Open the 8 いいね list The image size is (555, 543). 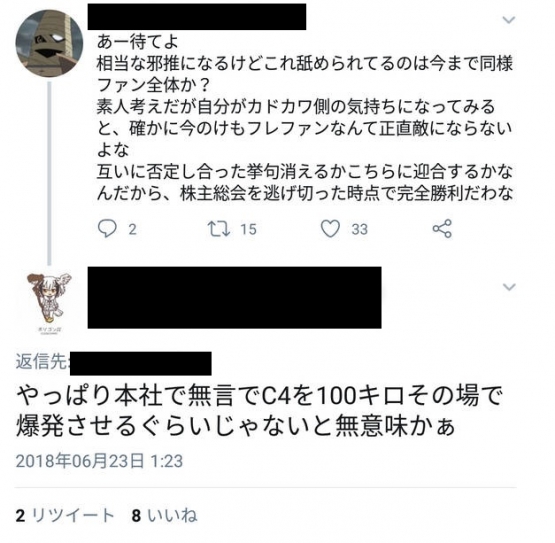[x=164, y=515]
